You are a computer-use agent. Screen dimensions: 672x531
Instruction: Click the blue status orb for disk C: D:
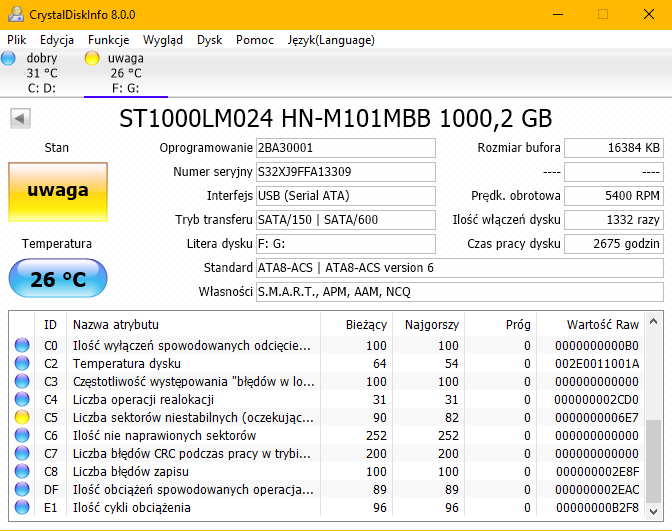[8, 58]
